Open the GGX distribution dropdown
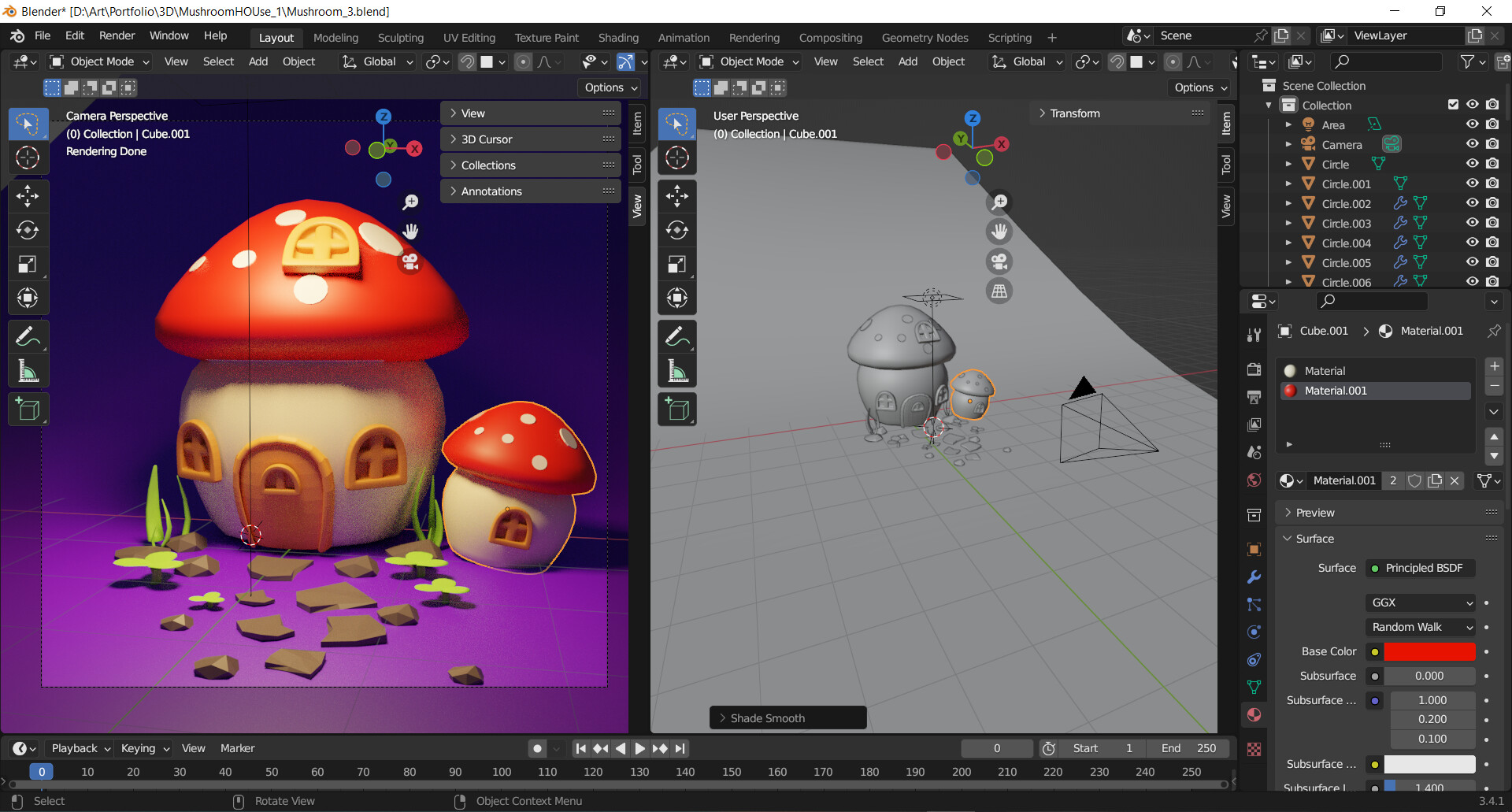Image resolution: width=1512 pixels, height=812 pixels. point(1420,603)
